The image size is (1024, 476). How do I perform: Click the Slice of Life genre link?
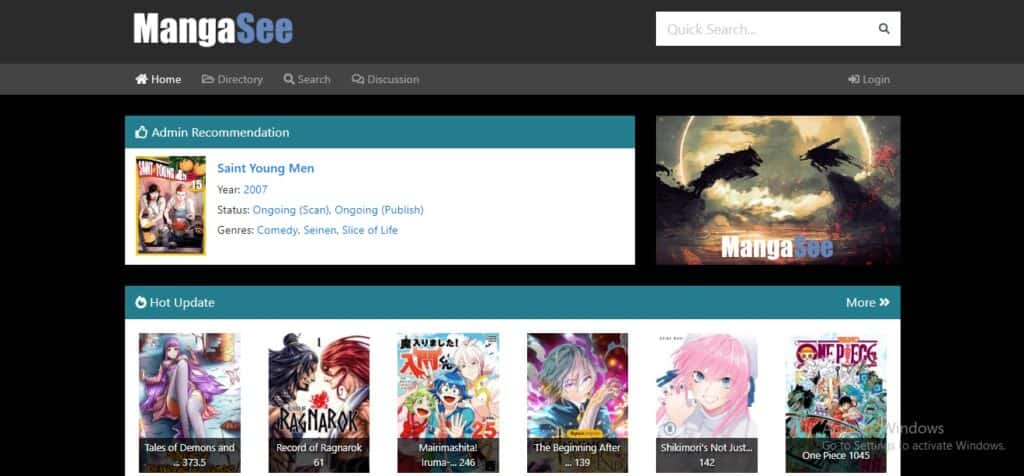pos(370,230)
